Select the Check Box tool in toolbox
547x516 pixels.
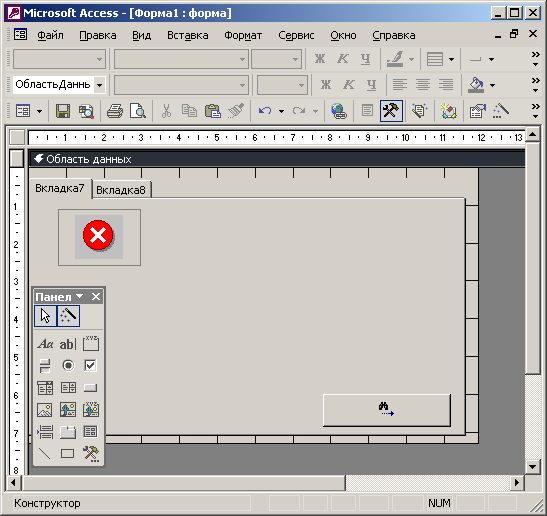[90, 366]
